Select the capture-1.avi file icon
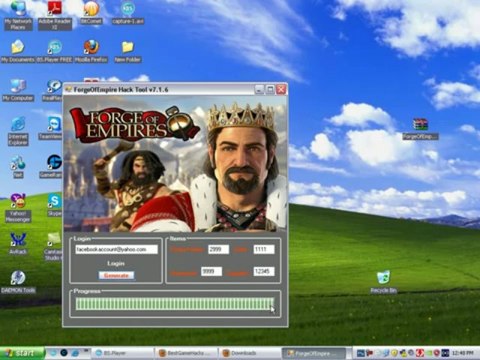 pos(128,13)
